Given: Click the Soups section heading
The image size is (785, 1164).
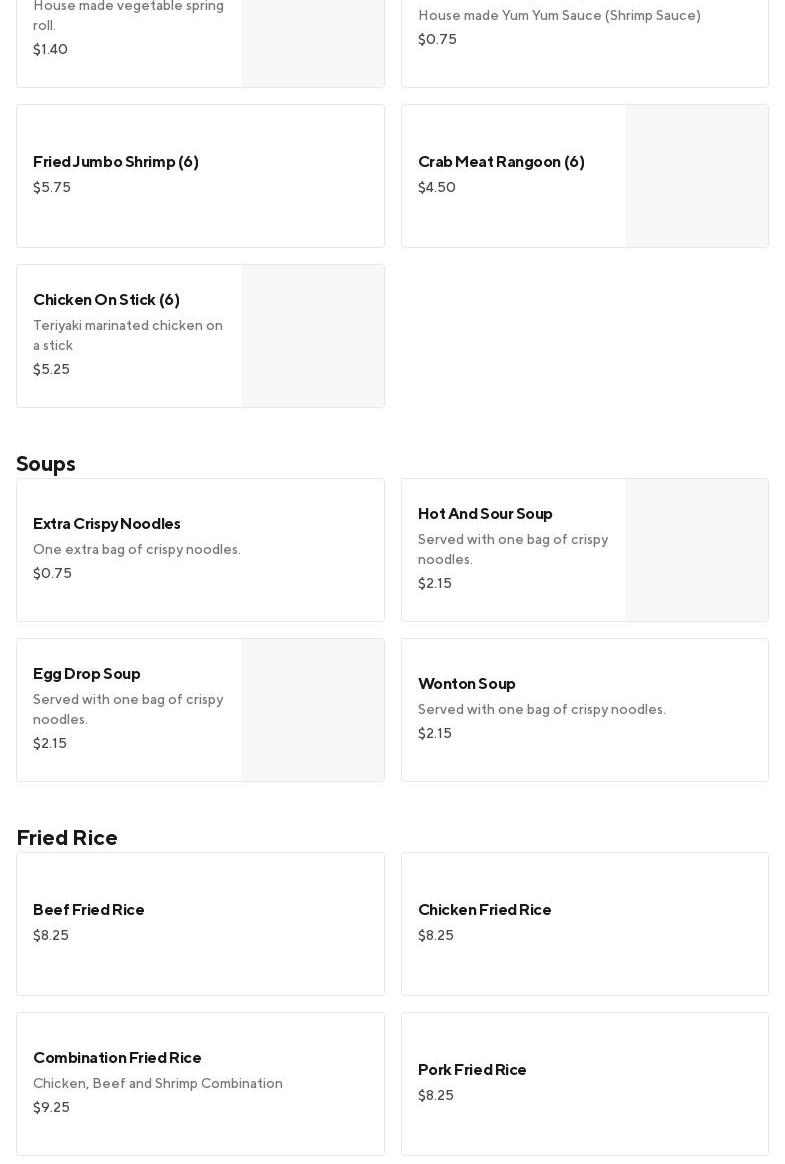Looking at the screenshot, I should click(46, 464).
